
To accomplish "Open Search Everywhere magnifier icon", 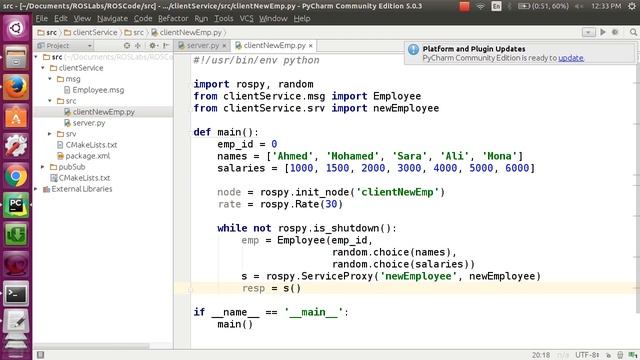I will pos(633,32).
